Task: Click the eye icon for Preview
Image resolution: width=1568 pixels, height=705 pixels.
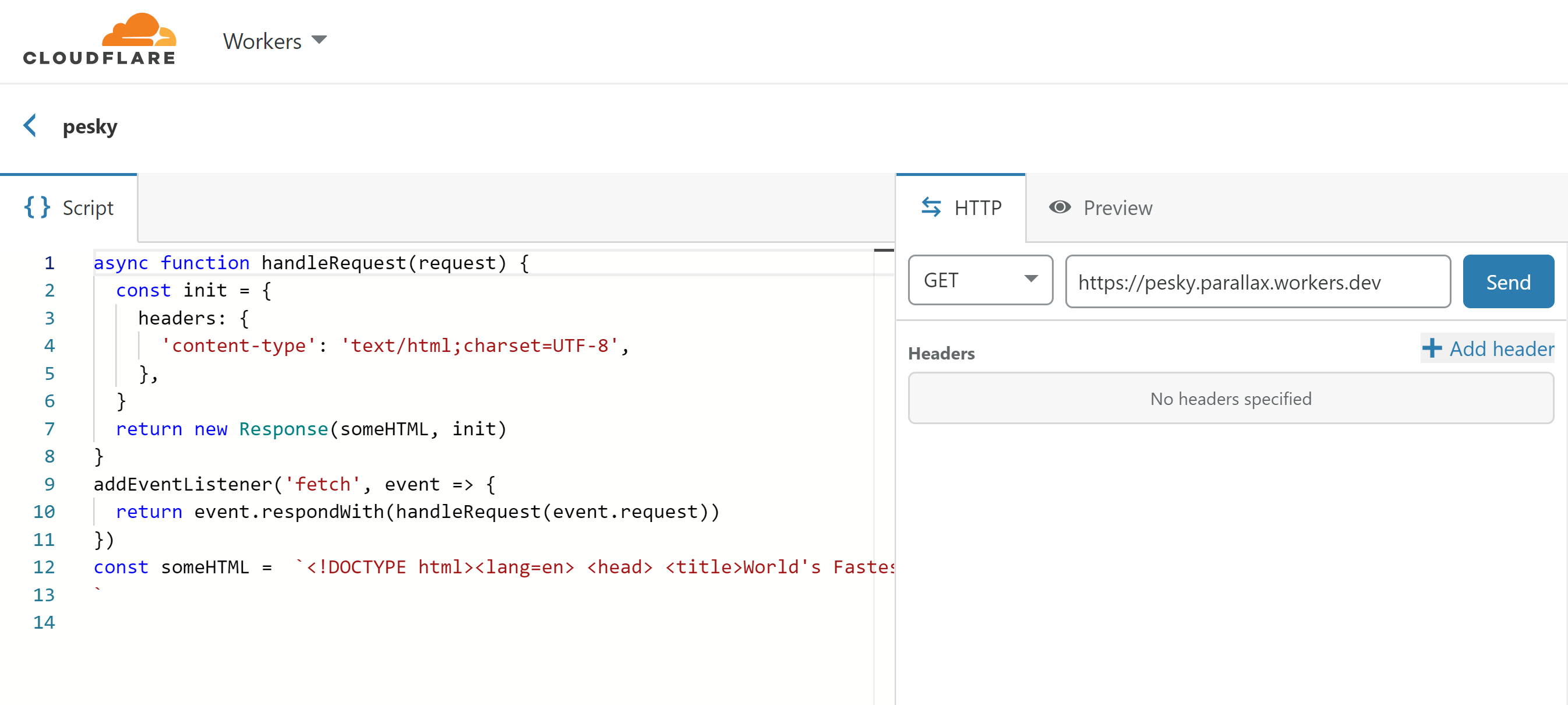Action: pyautogui.click(x=1059, y=207)
